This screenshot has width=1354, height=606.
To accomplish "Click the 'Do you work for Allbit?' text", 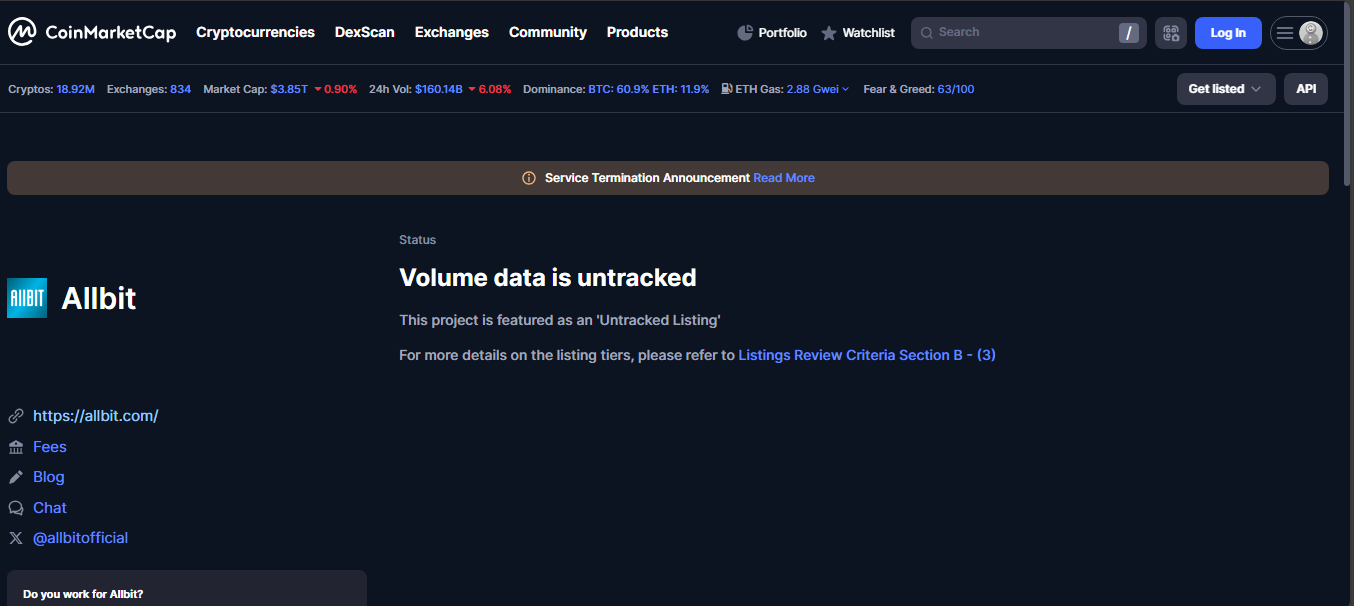I will pos(83,594).
